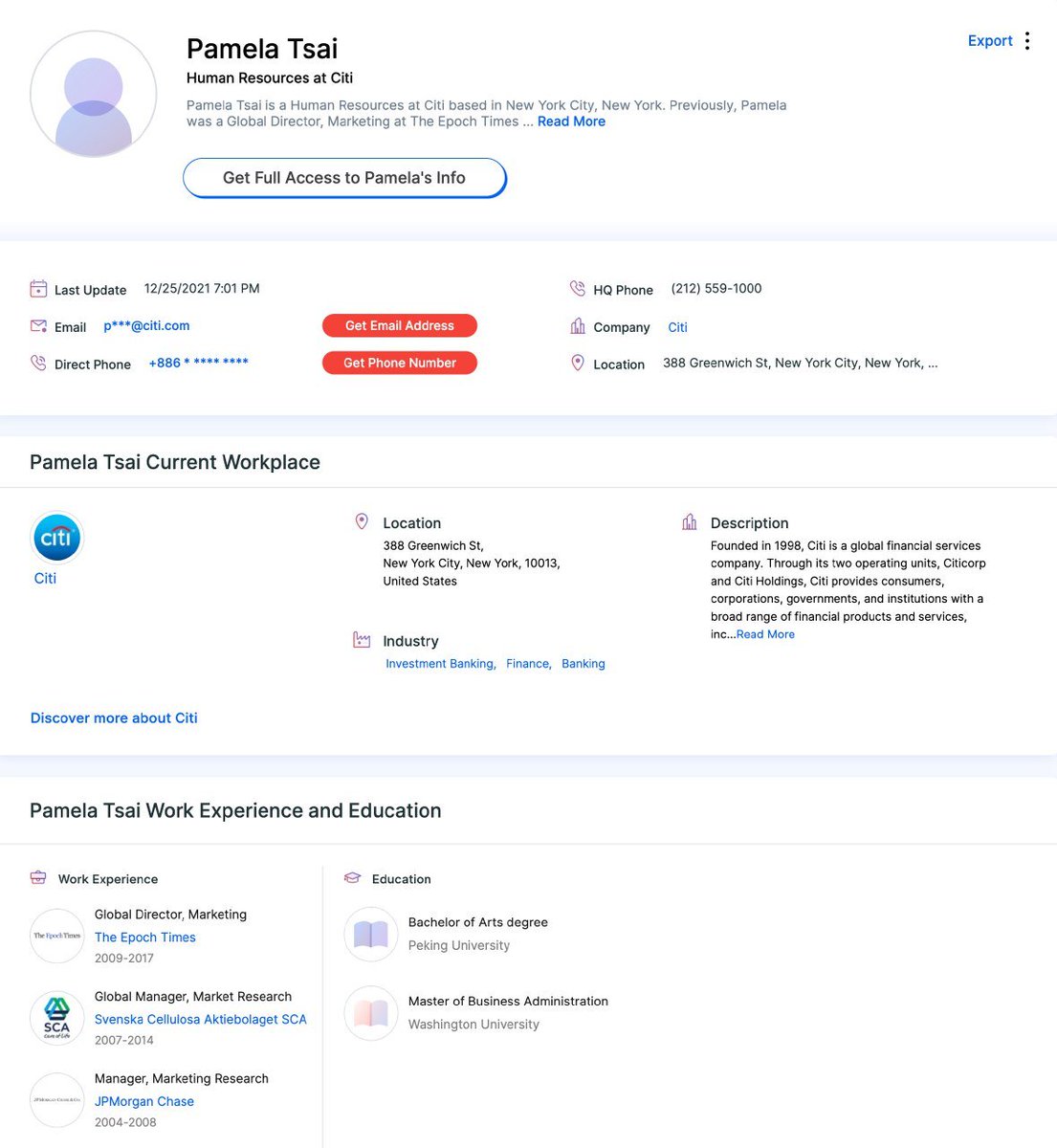The width and height of the screenshot is (1057, 1148).
Task: Select the Banking industry tag
Action: 584,664
